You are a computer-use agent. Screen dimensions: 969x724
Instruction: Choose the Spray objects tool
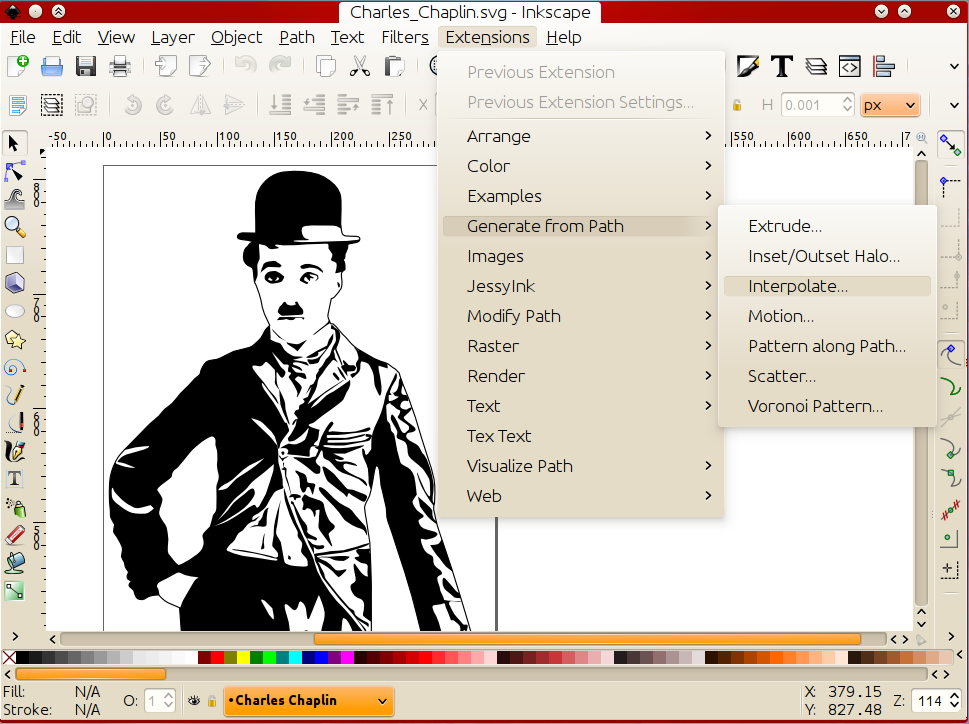pos(14,507)
